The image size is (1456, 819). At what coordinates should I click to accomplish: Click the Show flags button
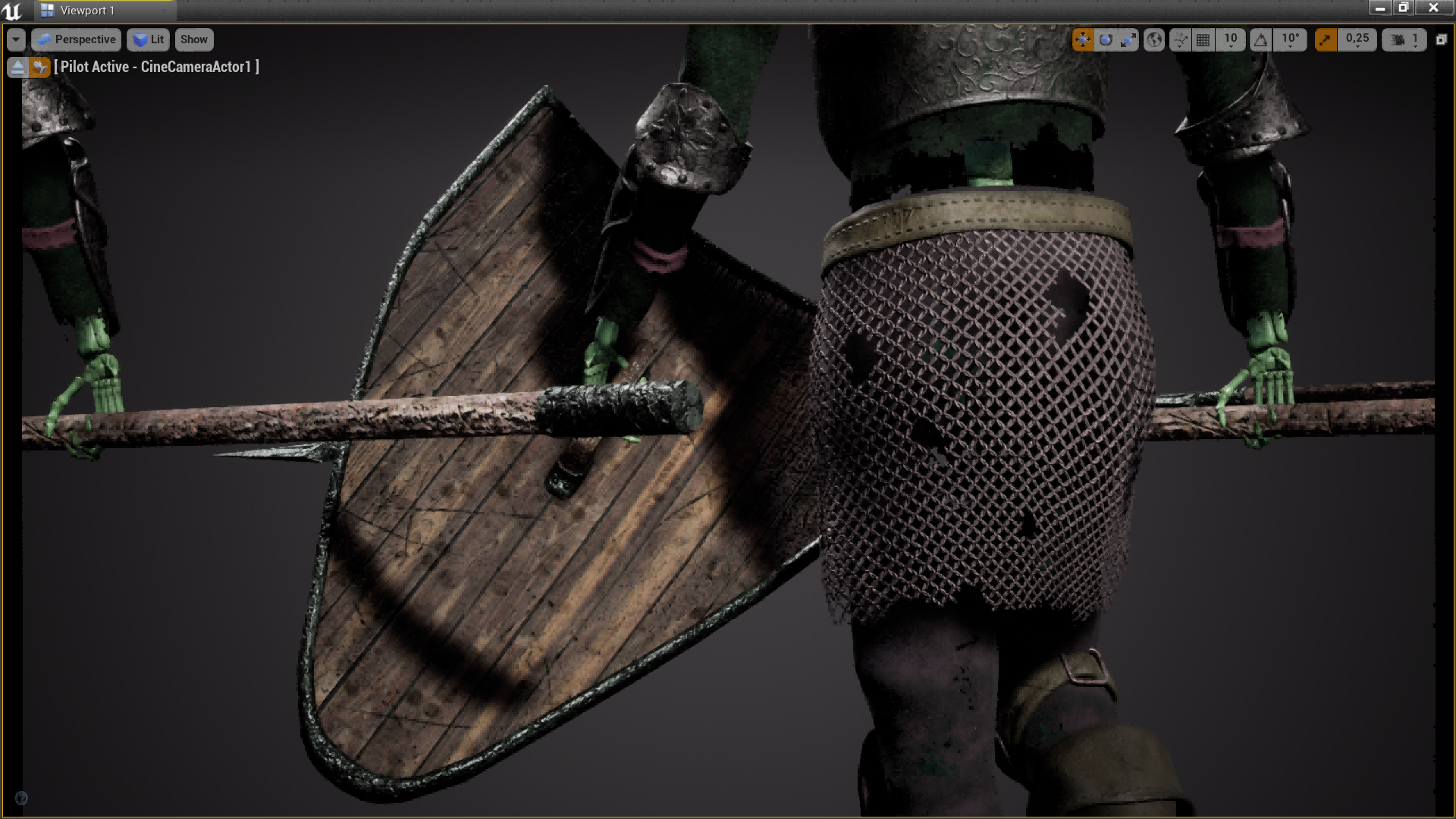pos(193,39)
